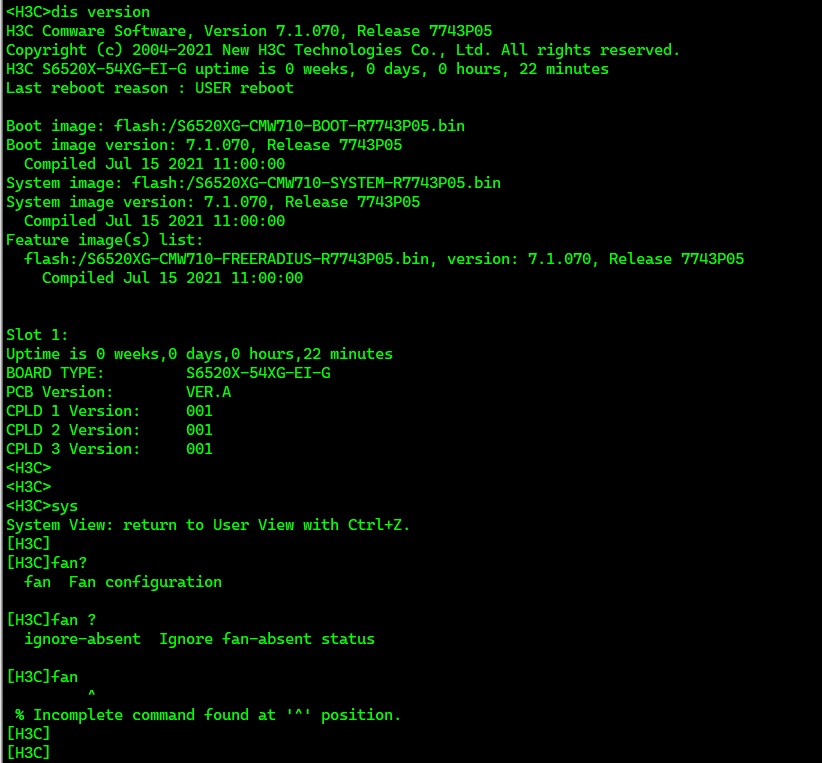Image resolution: width=822 pixels, height=763 pixels.
Task: Click the 'System View: return to User View' message
Action: click(207, 525)
